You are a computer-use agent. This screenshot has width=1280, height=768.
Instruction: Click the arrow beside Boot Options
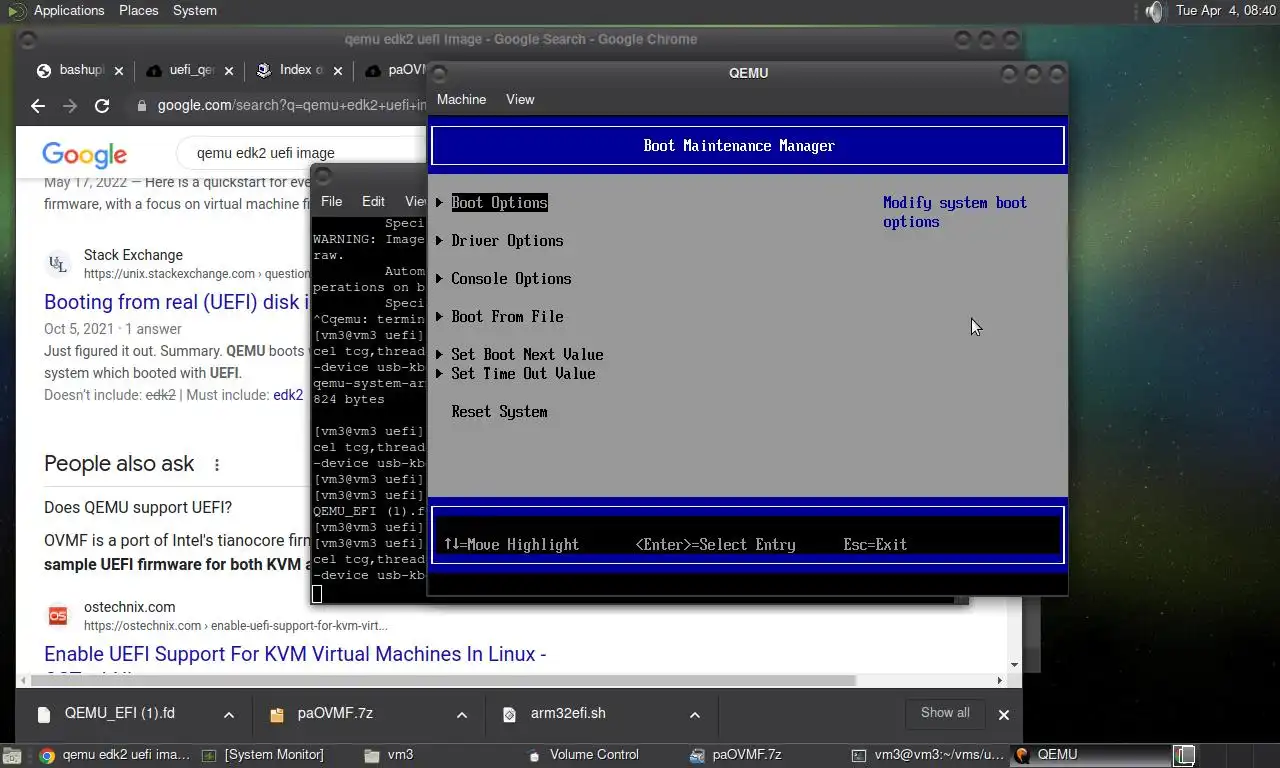440,203
